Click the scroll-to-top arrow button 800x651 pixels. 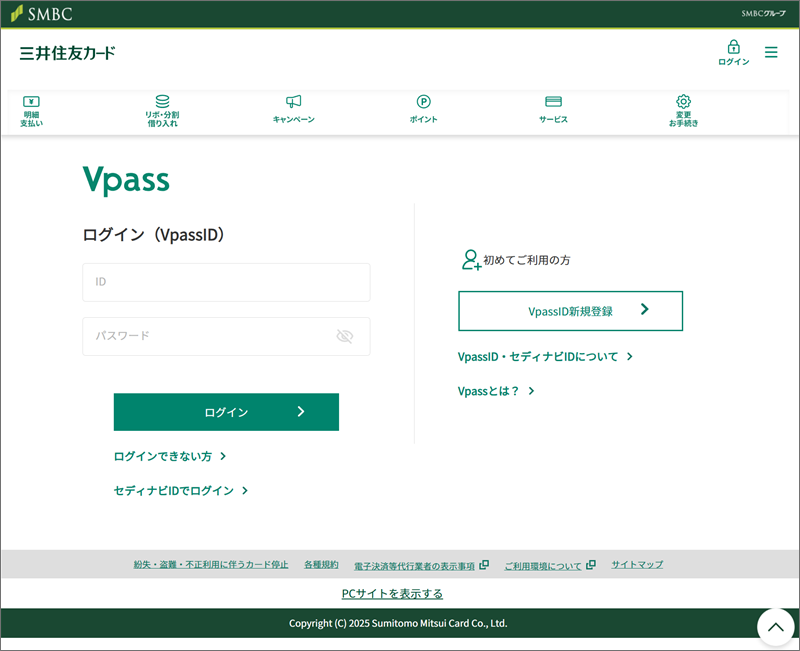click(776, 627)
